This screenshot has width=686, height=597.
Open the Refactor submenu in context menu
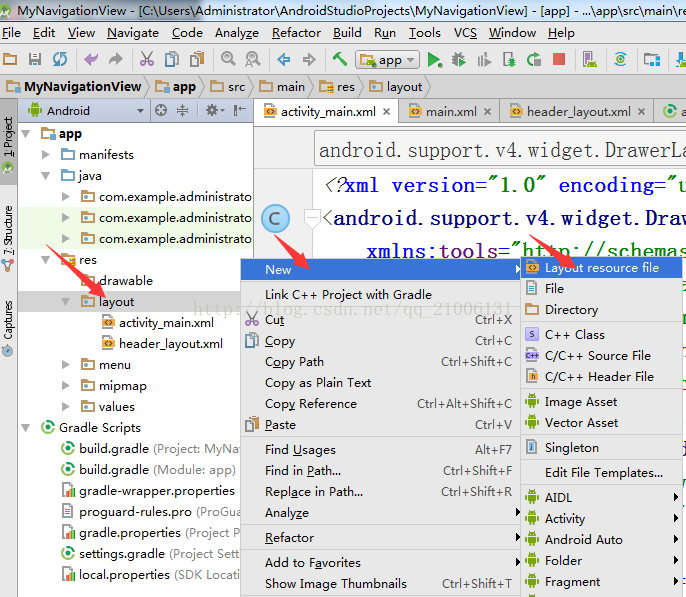coord(381,538)
